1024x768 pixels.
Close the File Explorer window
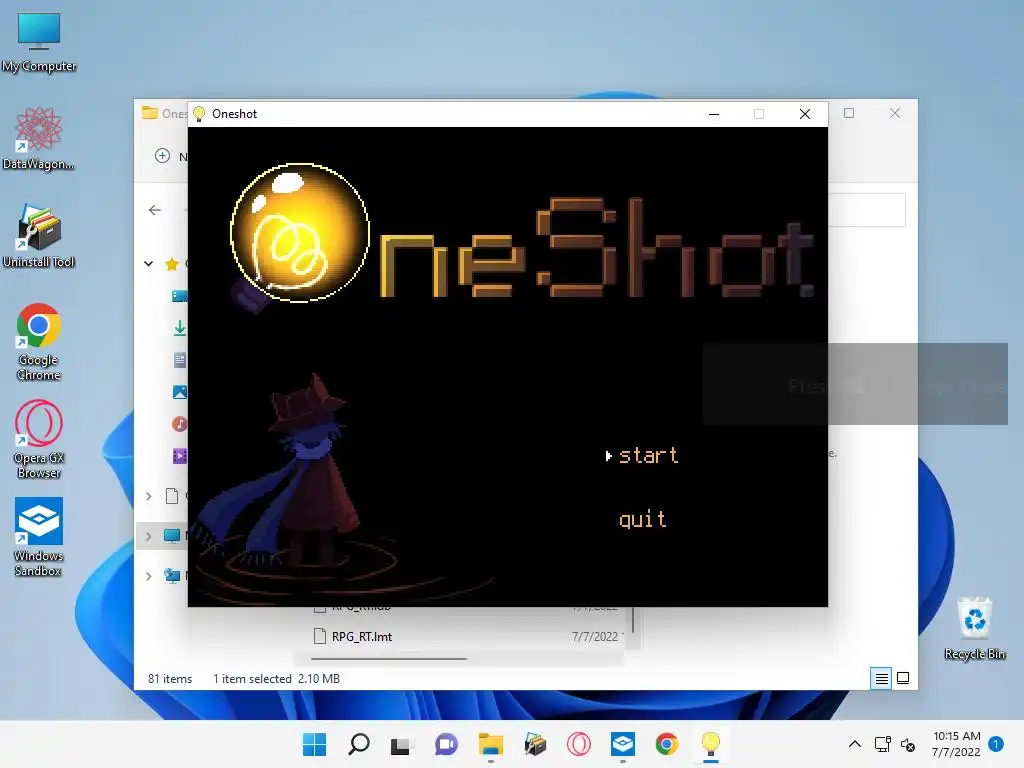click(x=895, y=113)
